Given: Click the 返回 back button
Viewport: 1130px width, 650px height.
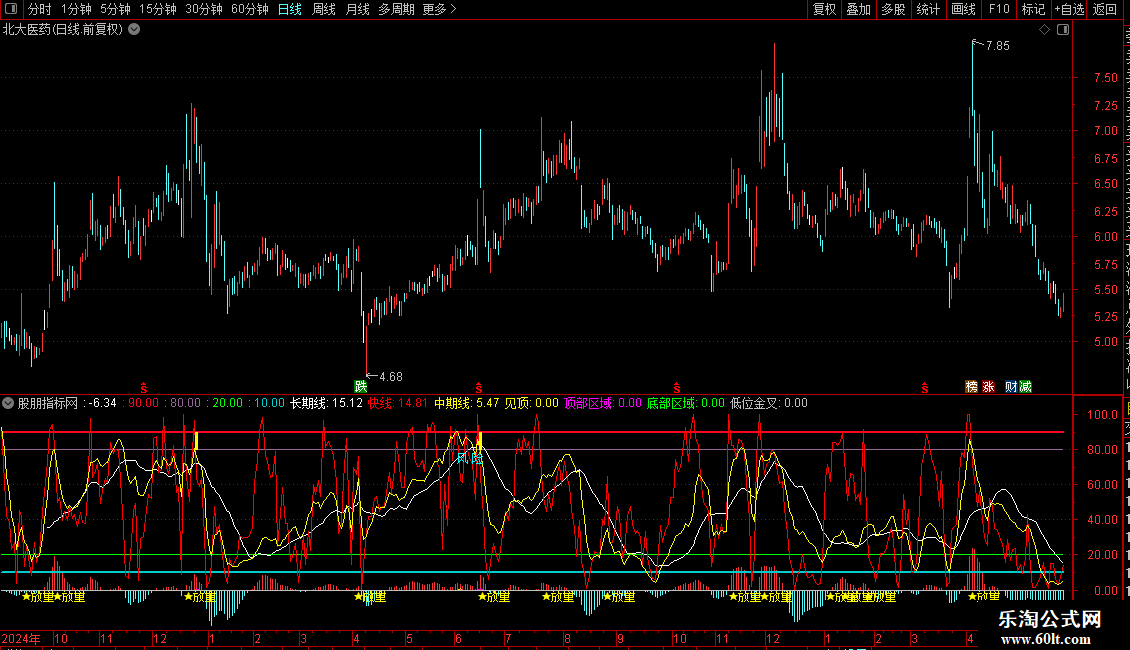Looking at the screenshot, I should coord(1105,9).
